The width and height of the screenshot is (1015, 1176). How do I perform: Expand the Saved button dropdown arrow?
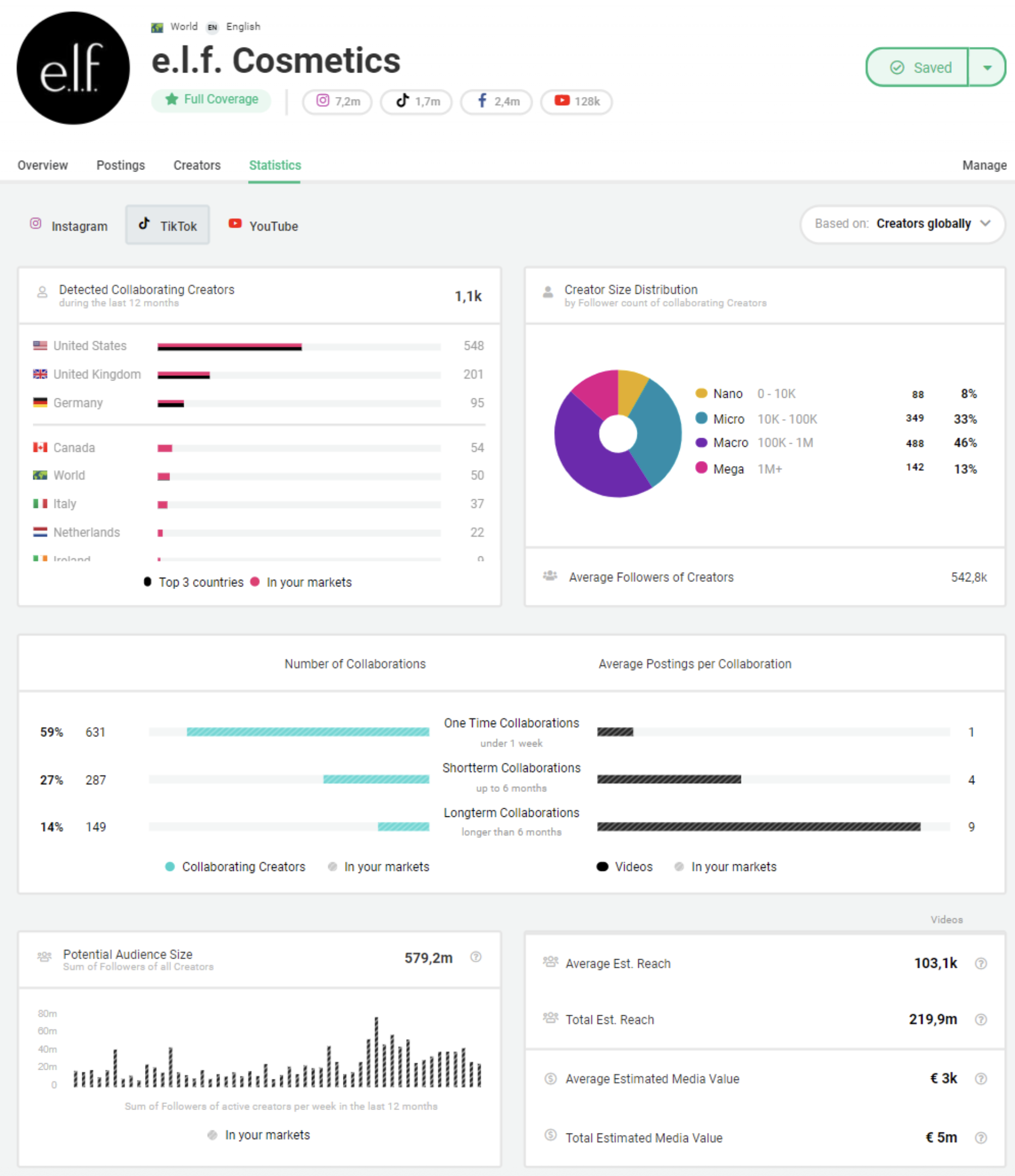tap(989, 67)
